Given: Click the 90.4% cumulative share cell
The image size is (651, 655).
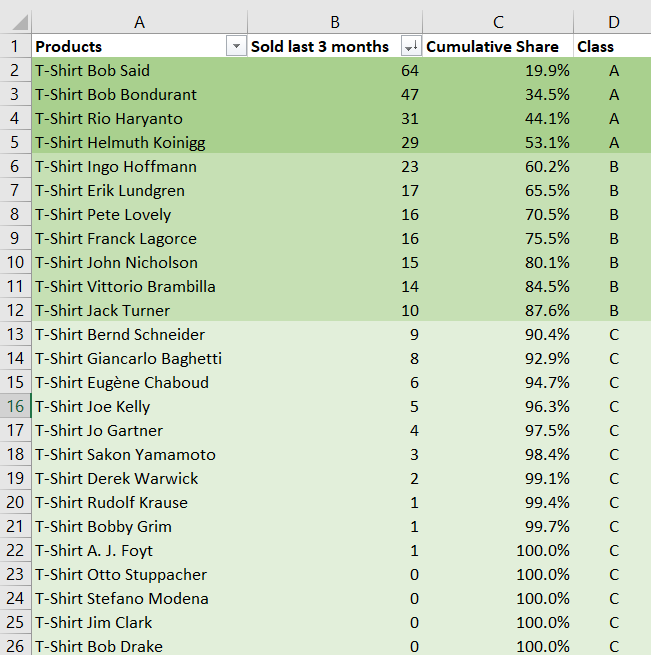Looking at the screenshot, I should point(497,334).
